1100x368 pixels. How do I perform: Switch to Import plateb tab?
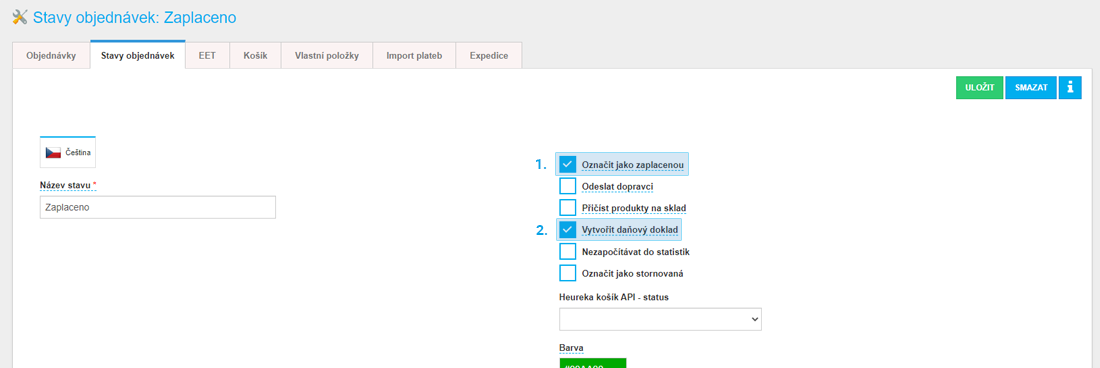pyautogui.click(x=414, y=55)
